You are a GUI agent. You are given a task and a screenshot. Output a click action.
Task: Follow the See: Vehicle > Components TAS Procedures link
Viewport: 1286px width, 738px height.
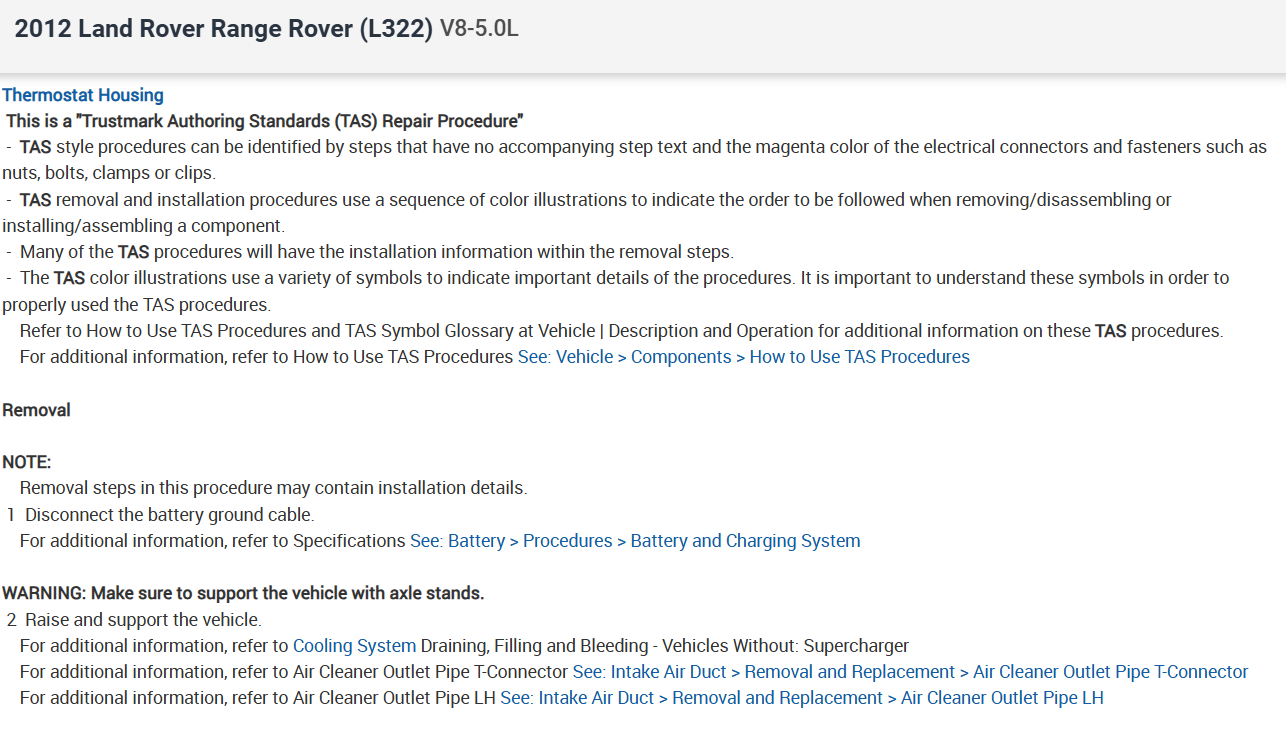(743, 357)
